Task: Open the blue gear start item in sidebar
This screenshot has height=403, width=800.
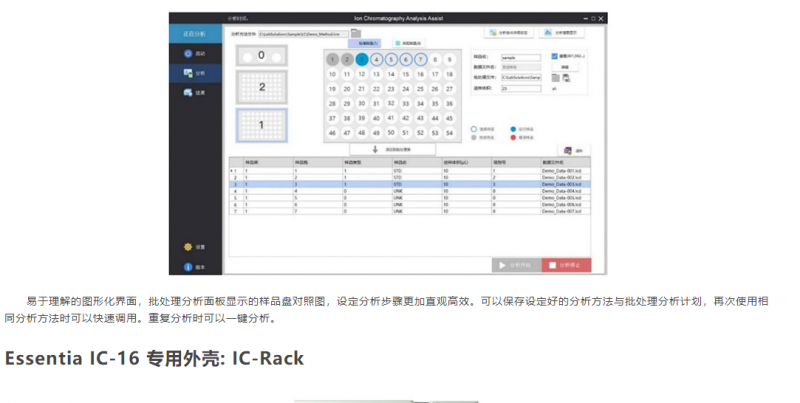Action: 195,54
